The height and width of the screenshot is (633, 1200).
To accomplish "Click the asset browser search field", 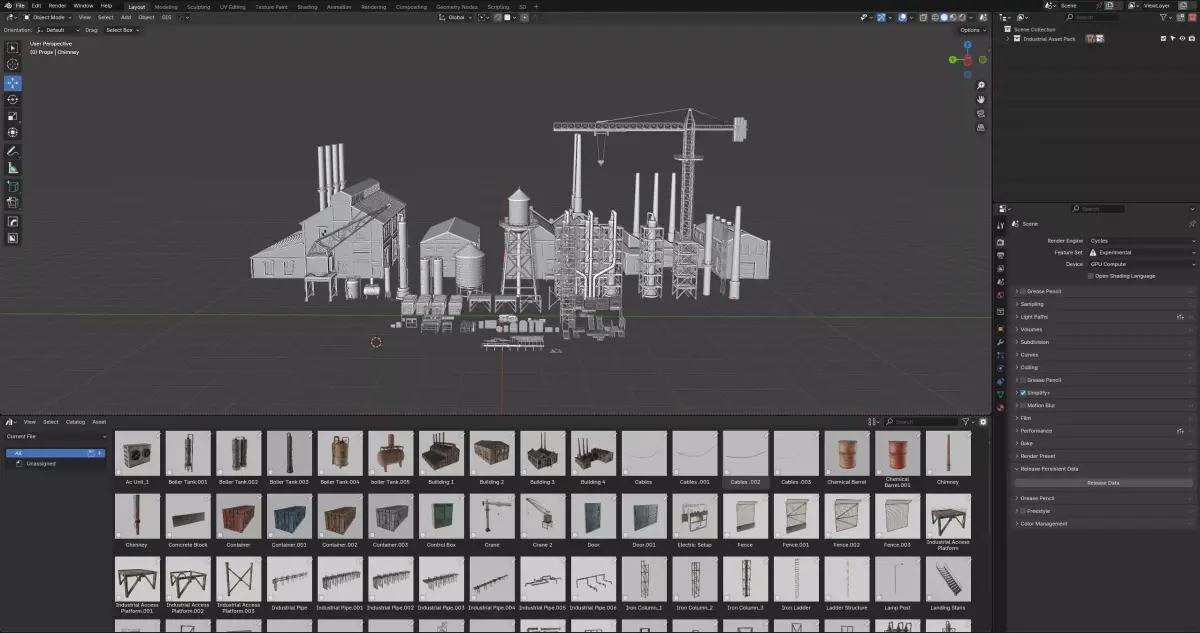I will tap(922, 422).
